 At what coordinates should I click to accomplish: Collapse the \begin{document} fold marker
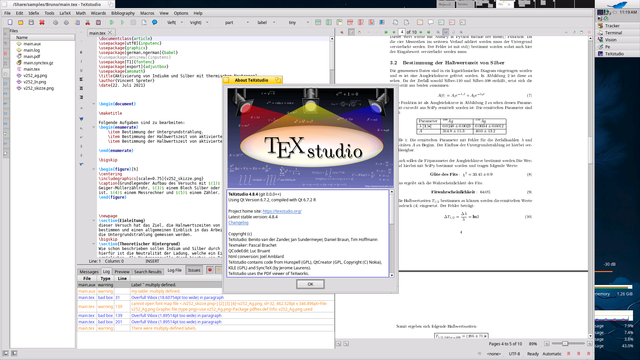(x=94, y=104)
